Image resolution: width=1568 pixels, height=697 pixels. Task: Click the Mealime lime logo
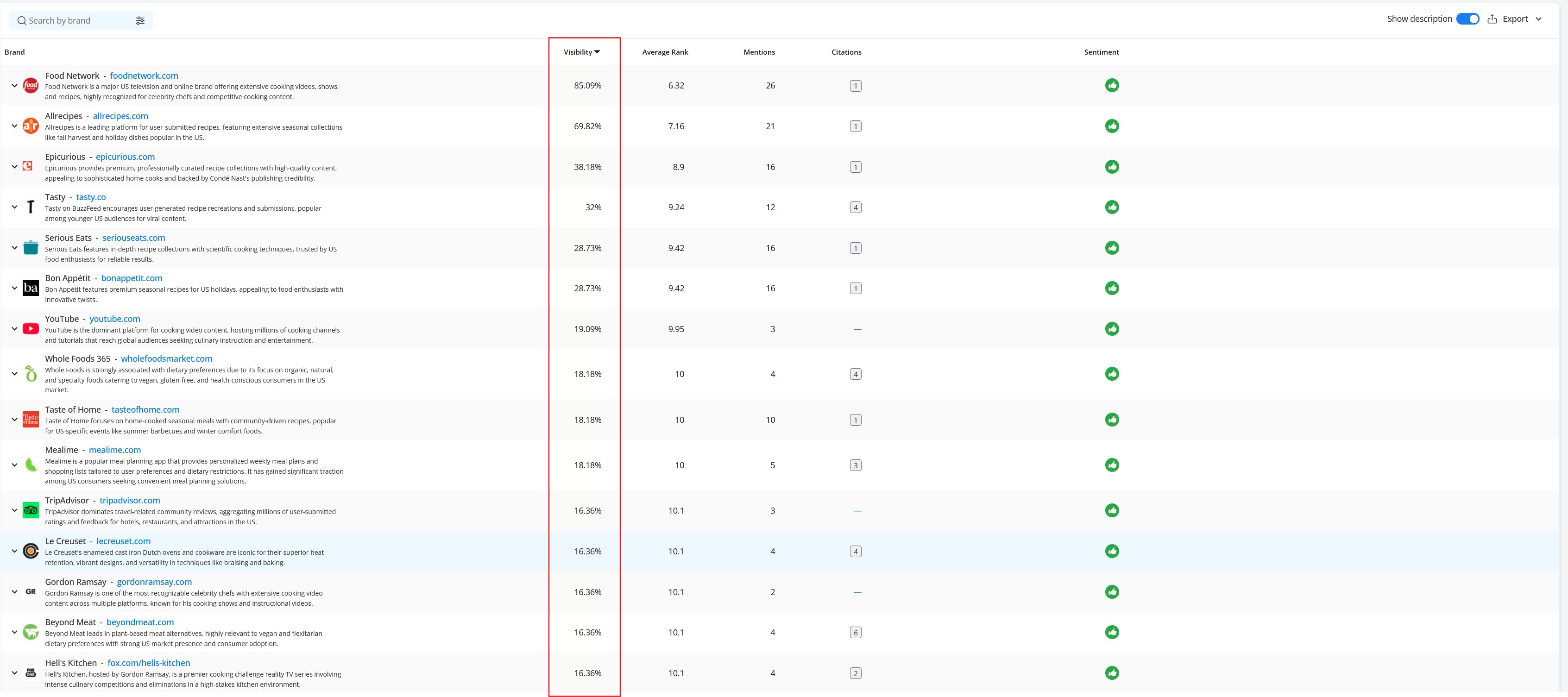pos(31,465)
